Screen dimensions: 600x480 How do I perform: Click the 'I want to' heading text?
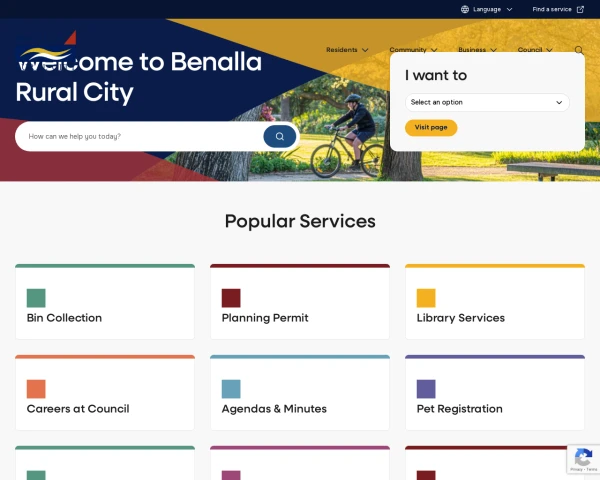coord(436,75)
